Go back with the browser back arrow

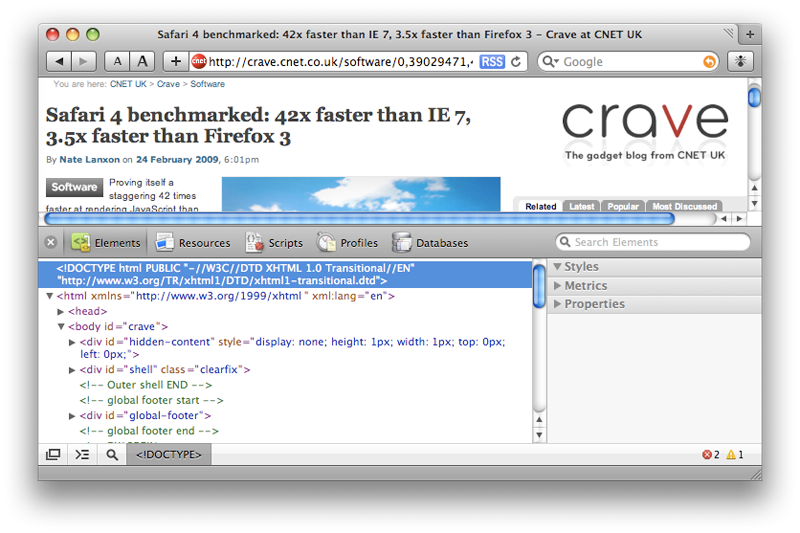59,62
